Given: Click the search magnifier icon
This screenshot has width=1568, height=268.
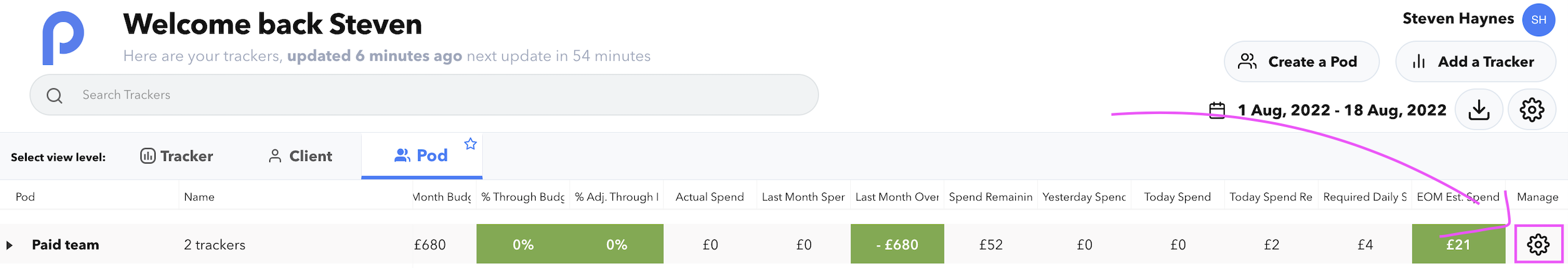Looking at the screenshot, I should 54,95.
